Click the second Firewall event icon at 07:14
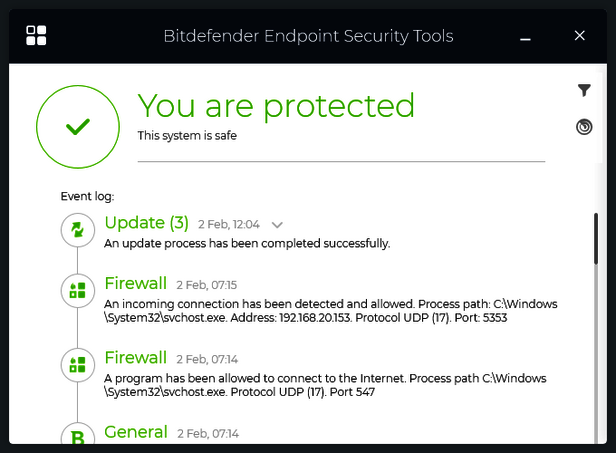616x453 pixels. click(x=77, y=365)
